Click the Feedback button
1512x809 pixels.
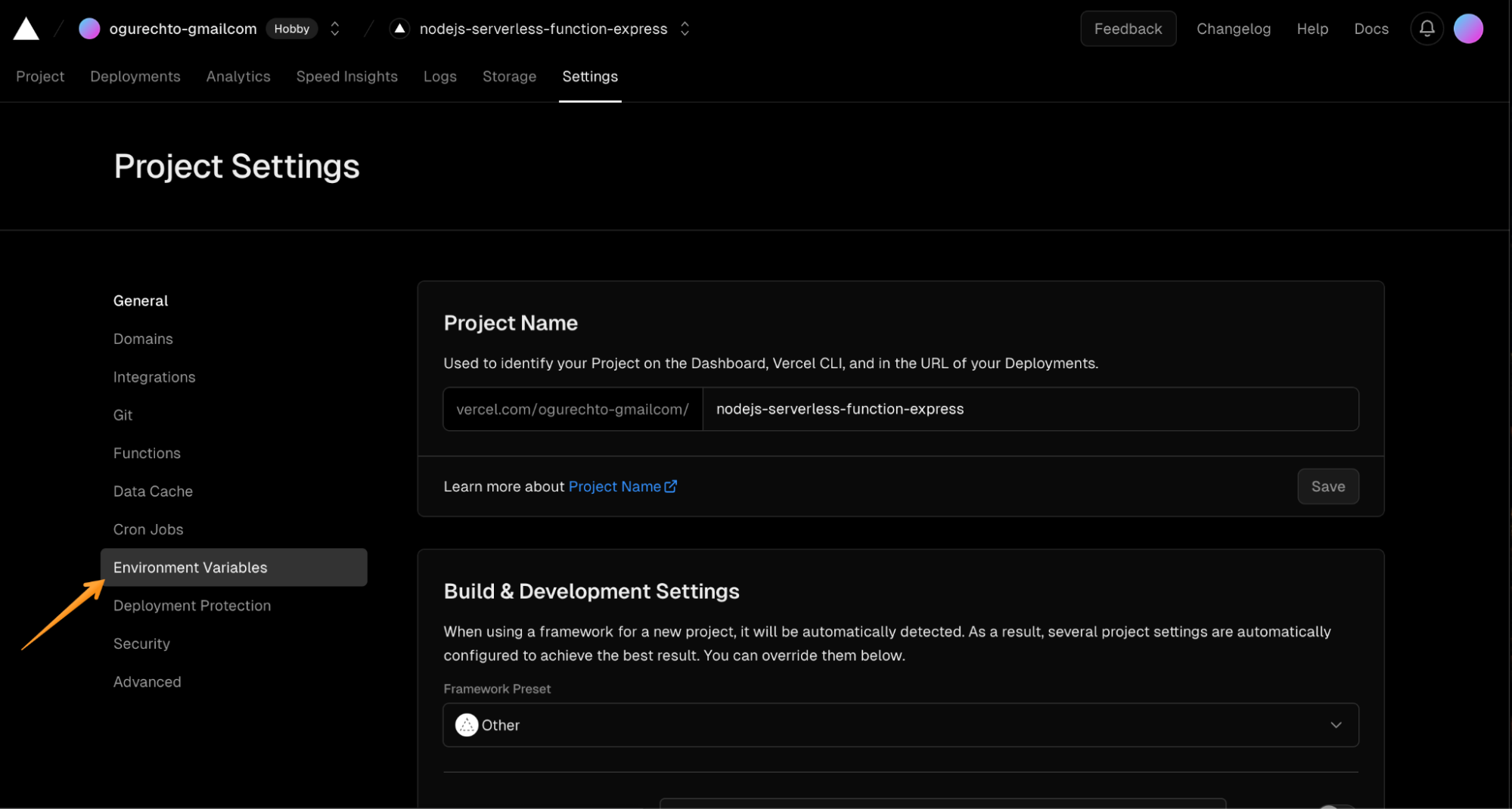(1128, 28)
